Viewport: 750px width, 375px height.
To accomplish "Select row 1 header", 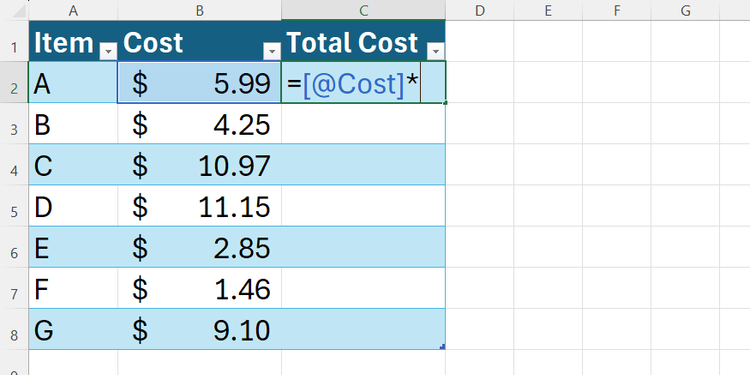I will click(x=14, y=41).
